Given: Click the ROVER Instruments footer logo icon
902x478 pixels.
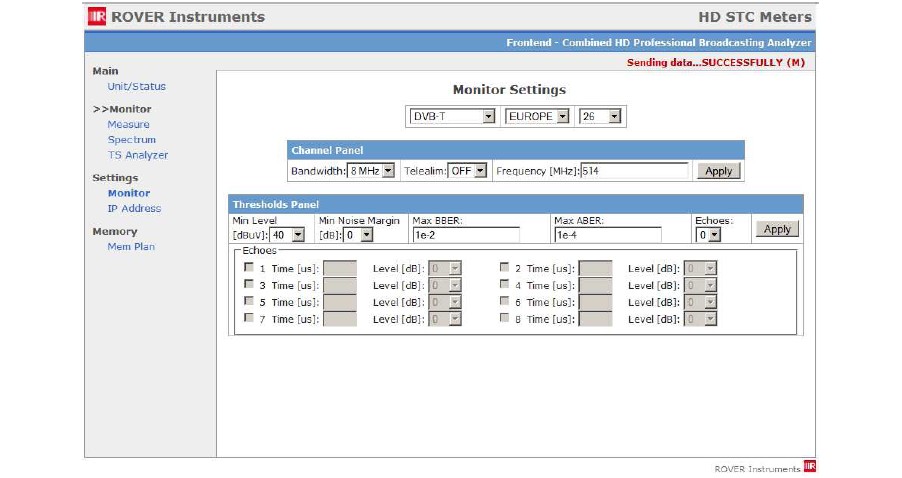Looking at the screenshot, I should pyautogui.click(x=810, y=466).
